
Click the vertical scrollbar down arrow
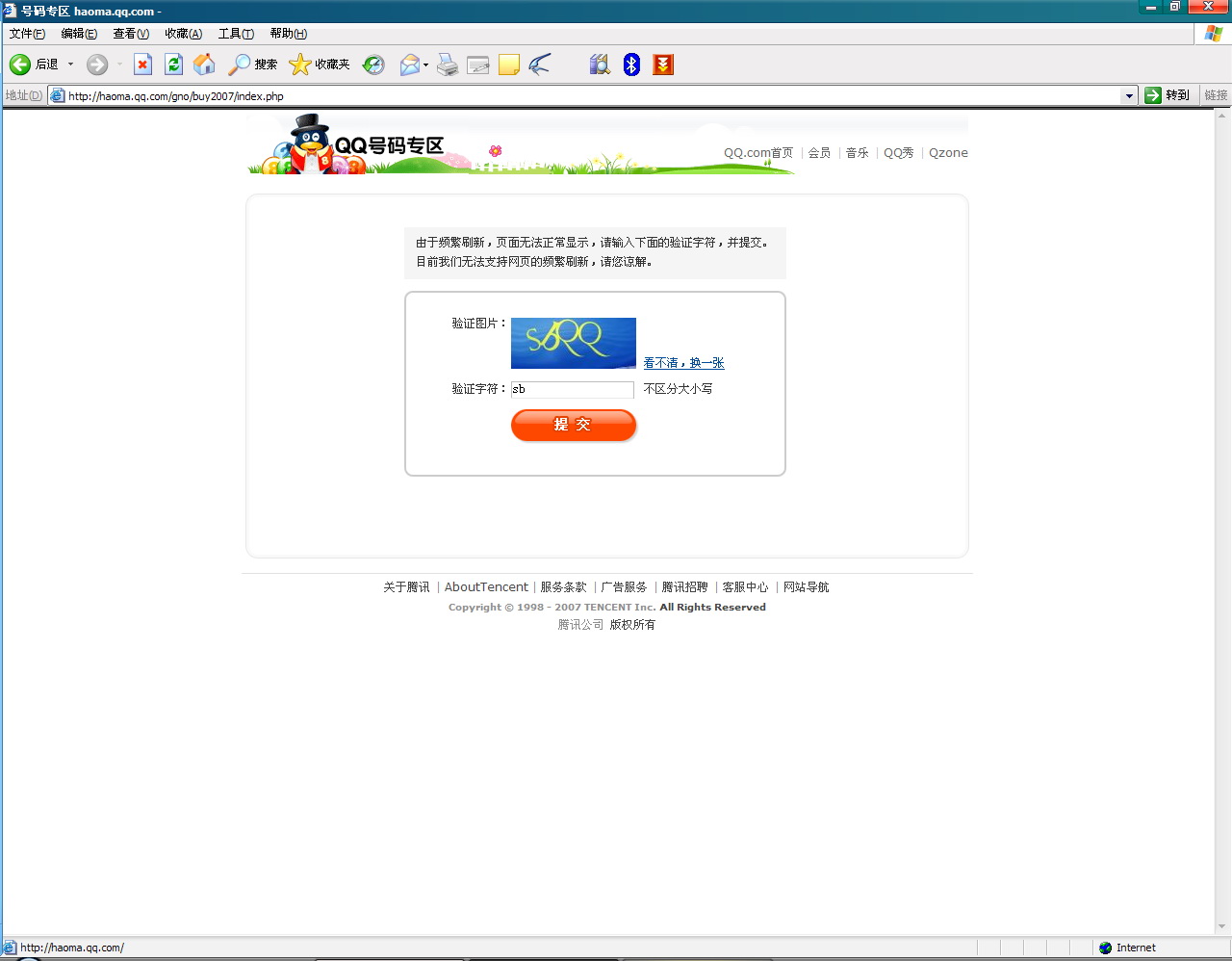click(1223, 927)
